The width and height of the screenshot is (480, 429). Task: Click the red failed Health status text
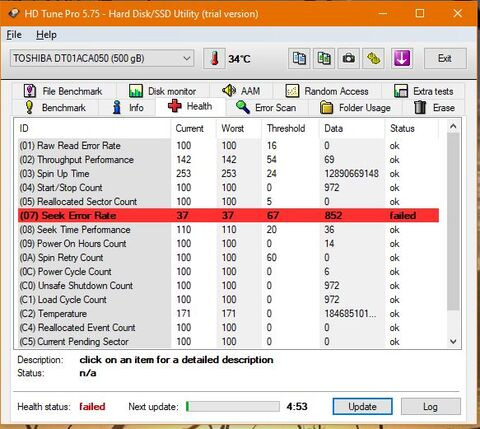(92, 407)
